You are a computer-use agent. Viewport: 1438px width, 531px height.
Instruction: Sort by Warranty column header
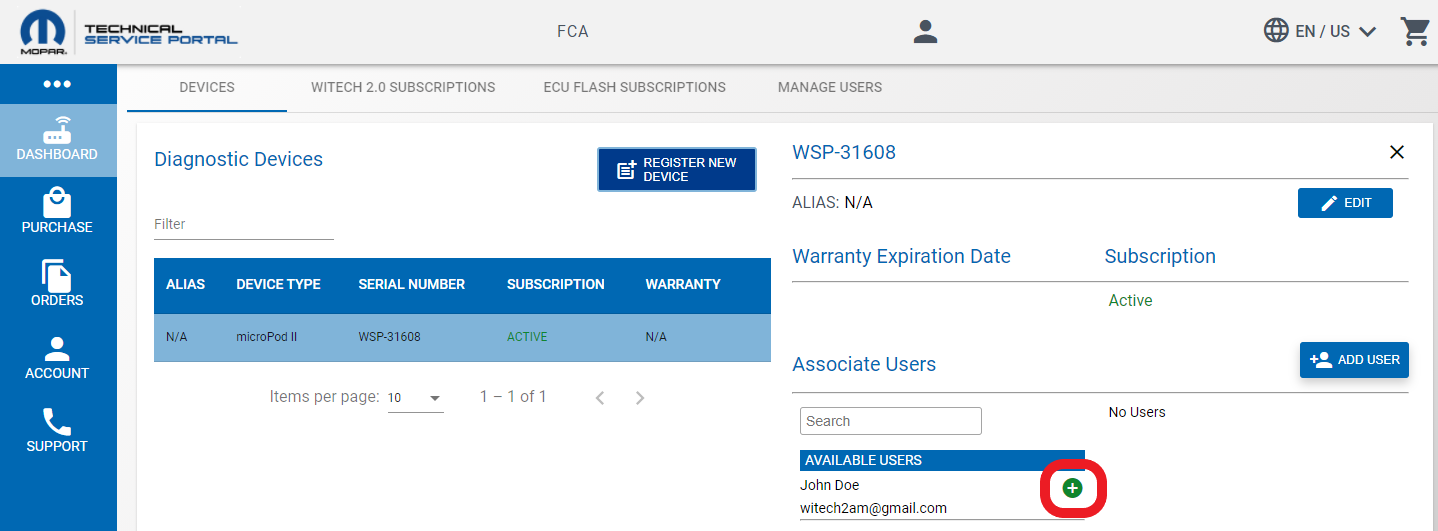[683, 284]
